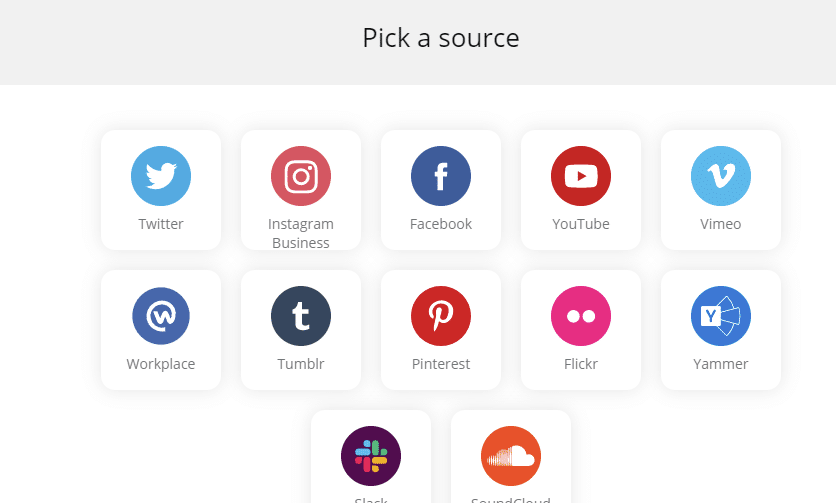Viewport: 836px width, 503px height.
Task: Click the Vimeo text label
Action: point(721,224)
